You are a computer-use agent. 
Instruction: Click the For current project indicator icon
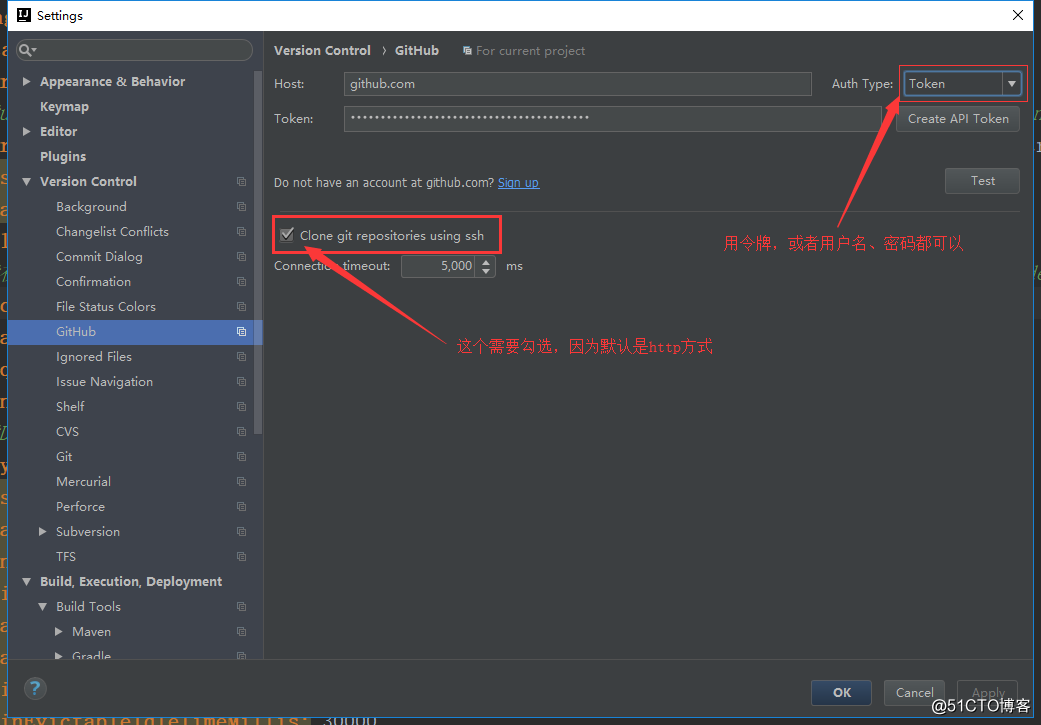tap(467, 51)
